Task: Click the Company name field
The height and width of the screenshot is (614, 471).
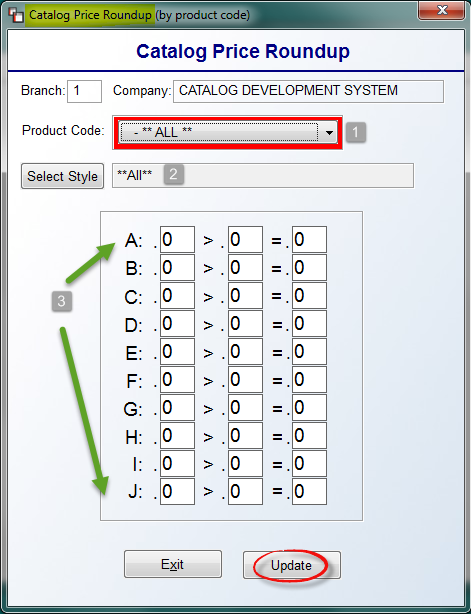Action: coord(309,91)
